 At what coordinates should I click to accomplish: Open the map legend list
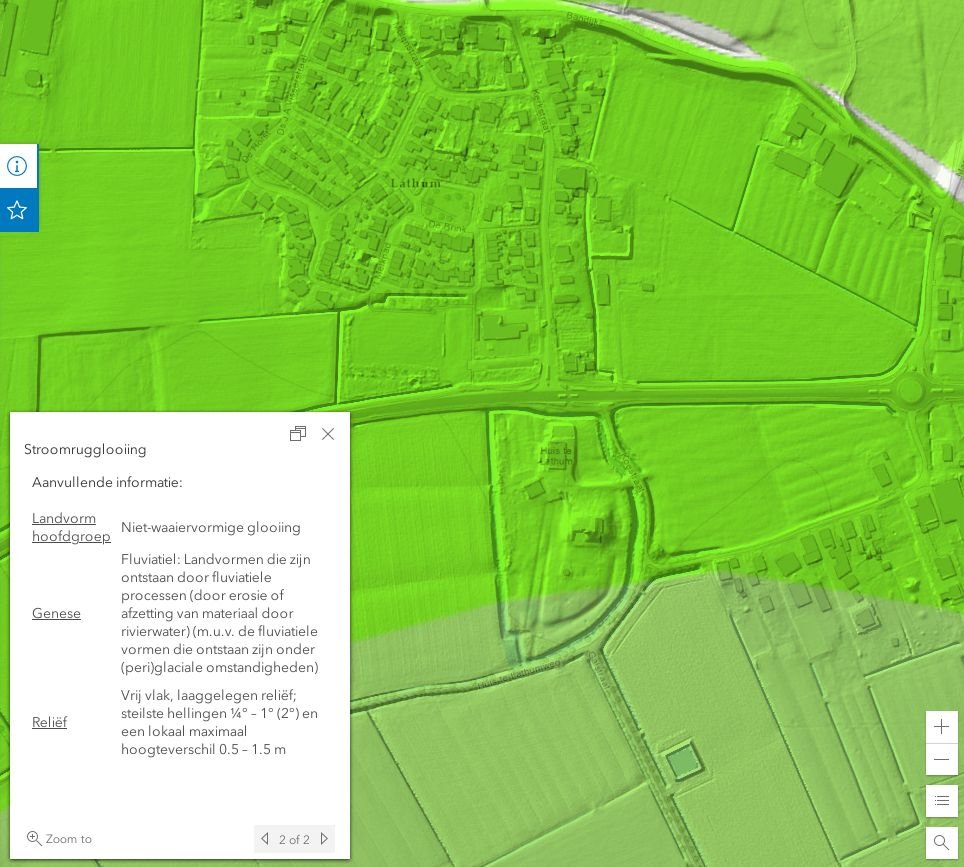(x=941, y=801)
